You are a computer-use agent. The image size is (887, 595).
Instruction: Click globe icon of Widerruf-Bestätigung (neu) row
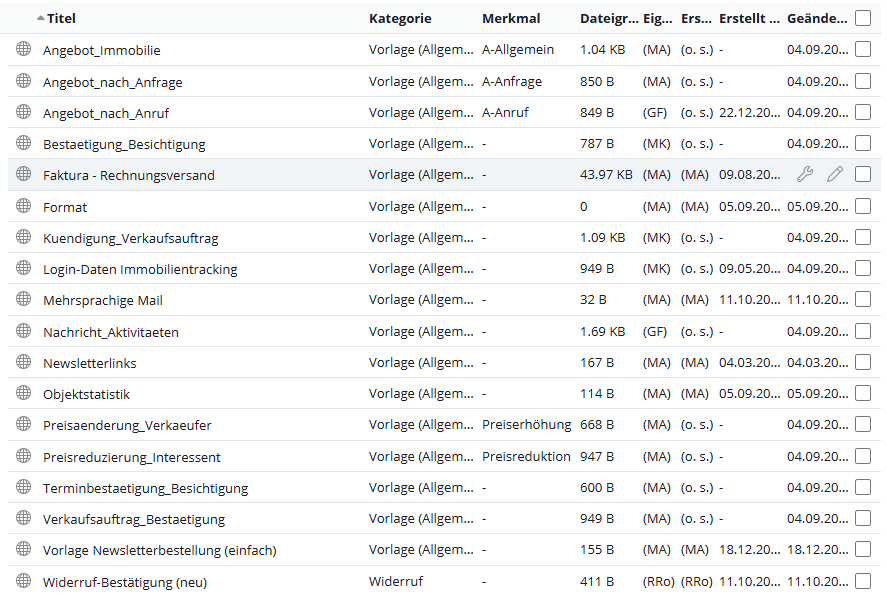click(23, 581)
